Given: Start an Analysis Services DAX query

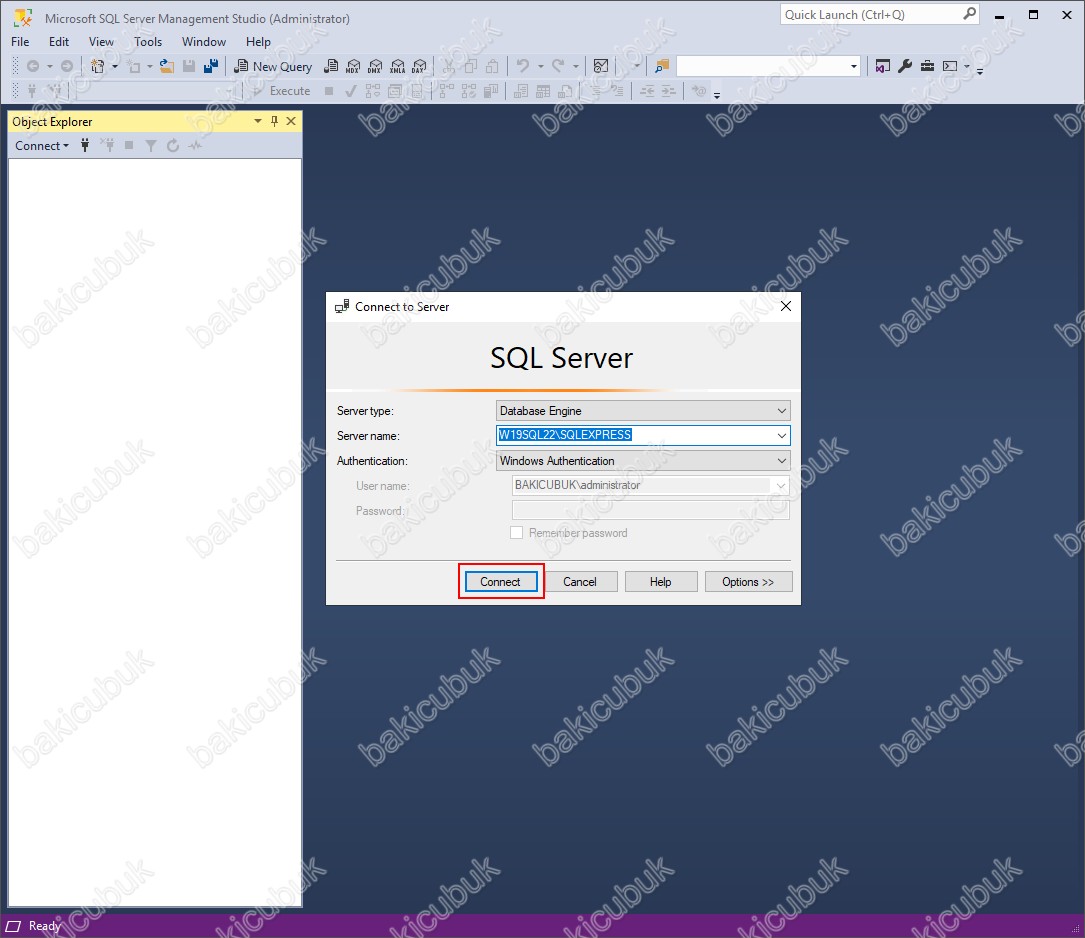Looking at the screenshot, I should coord(419,66).
